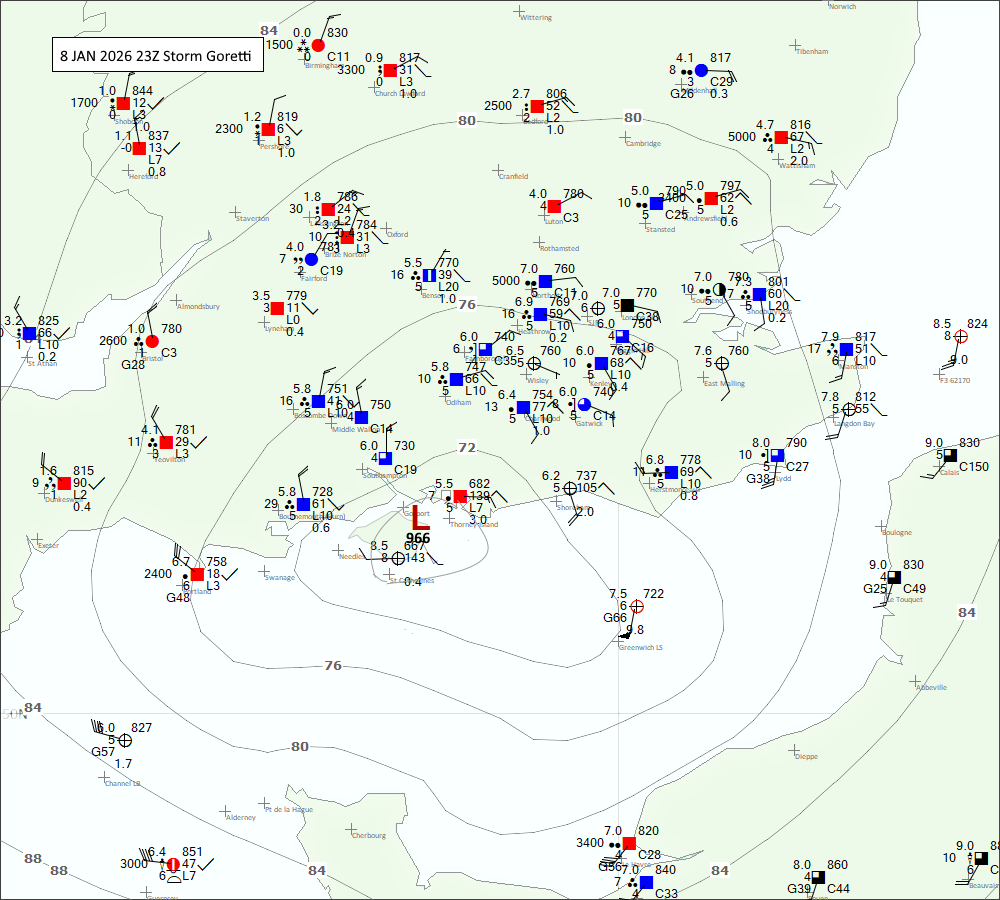Select the 72 isobar label near Southampton
The width and height of the screenshot is (1000, 900).
[x=467, y=447]
